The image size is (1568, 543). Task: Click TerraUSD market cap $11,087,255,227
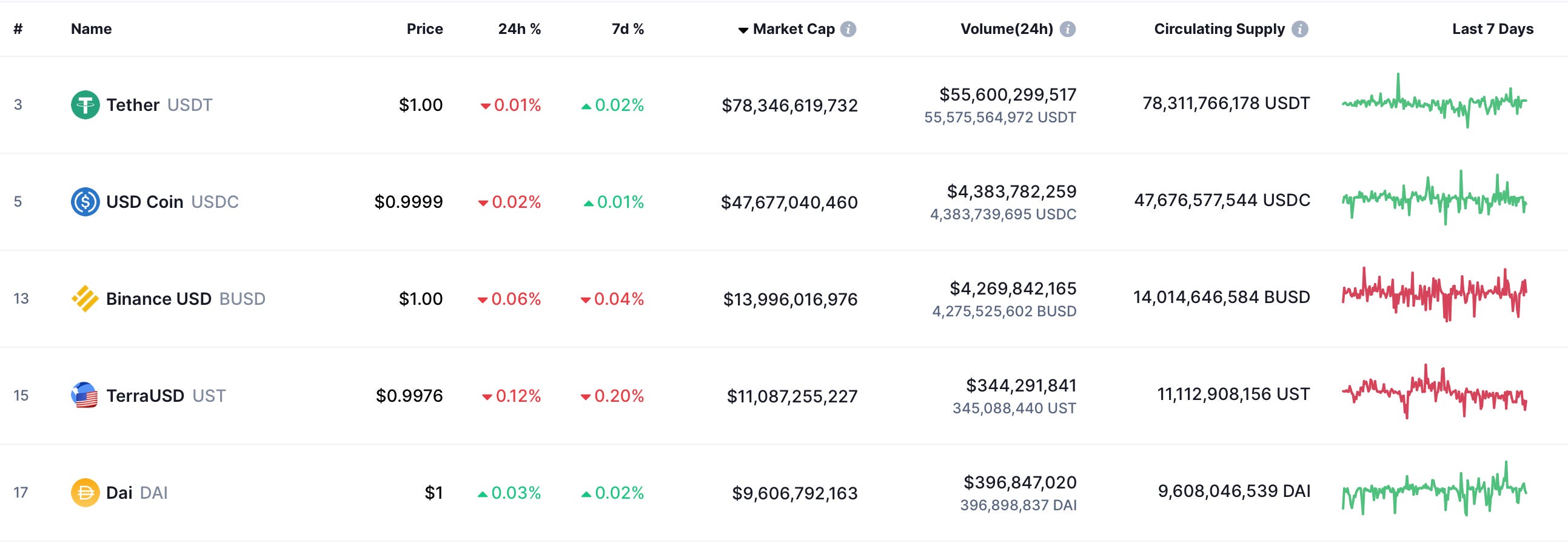click(792, 396)
